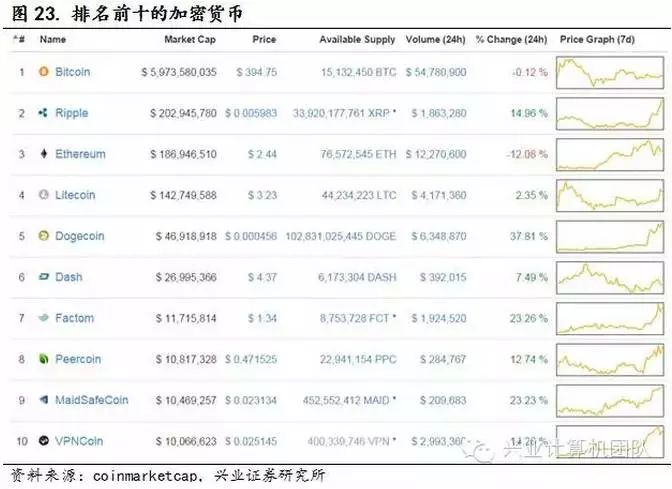The image size is (672, 489).
Task: Click Dogecoin volume $ 6,348,870
Action: coord(439,236)
